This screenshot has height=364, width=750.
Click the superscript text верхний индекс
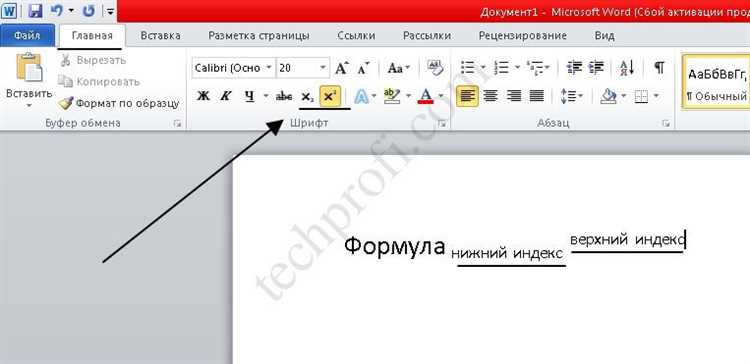pos(628,240)
